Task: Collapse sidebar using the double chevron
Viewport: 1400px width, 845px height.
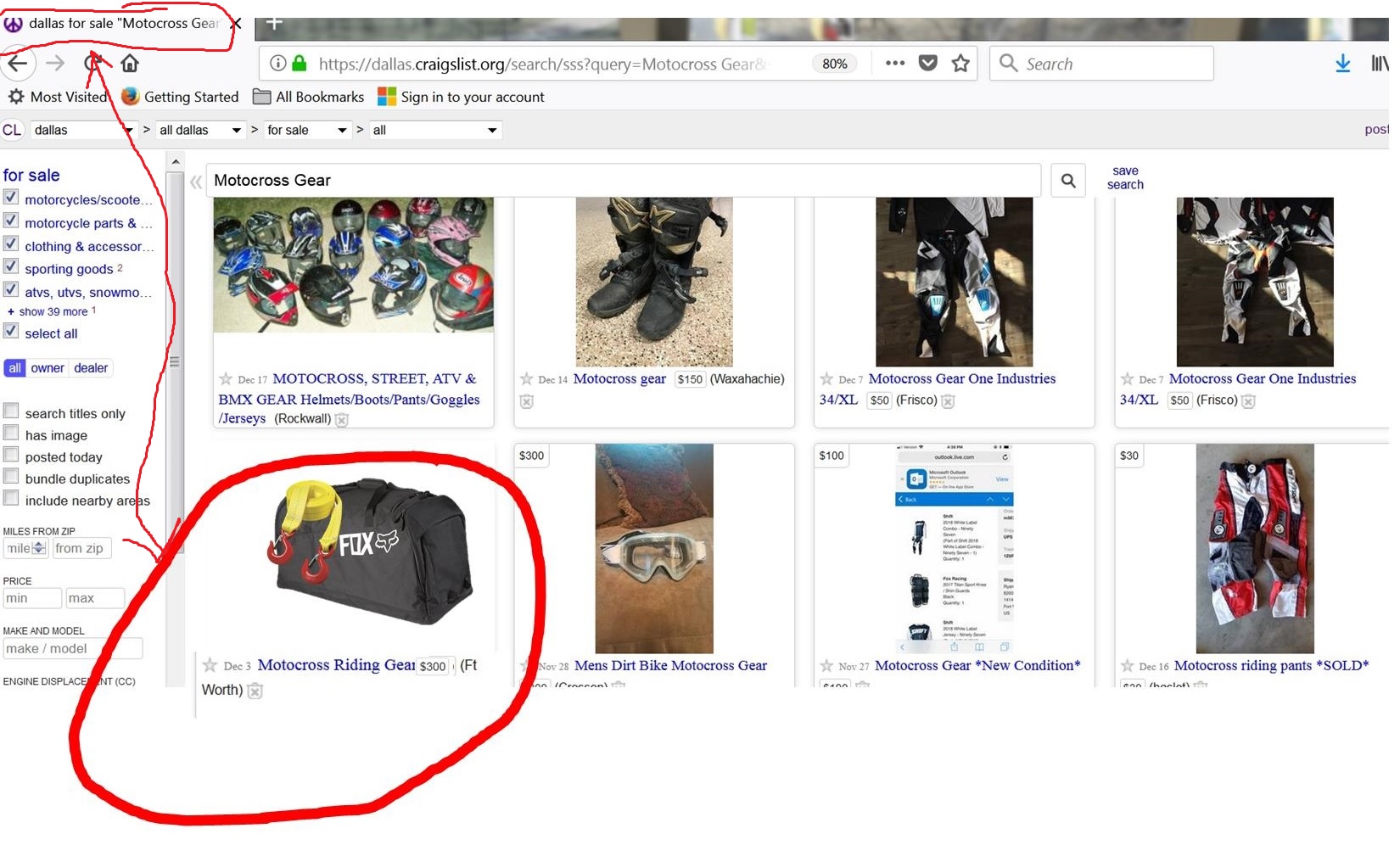Action: tap(196, 182)
